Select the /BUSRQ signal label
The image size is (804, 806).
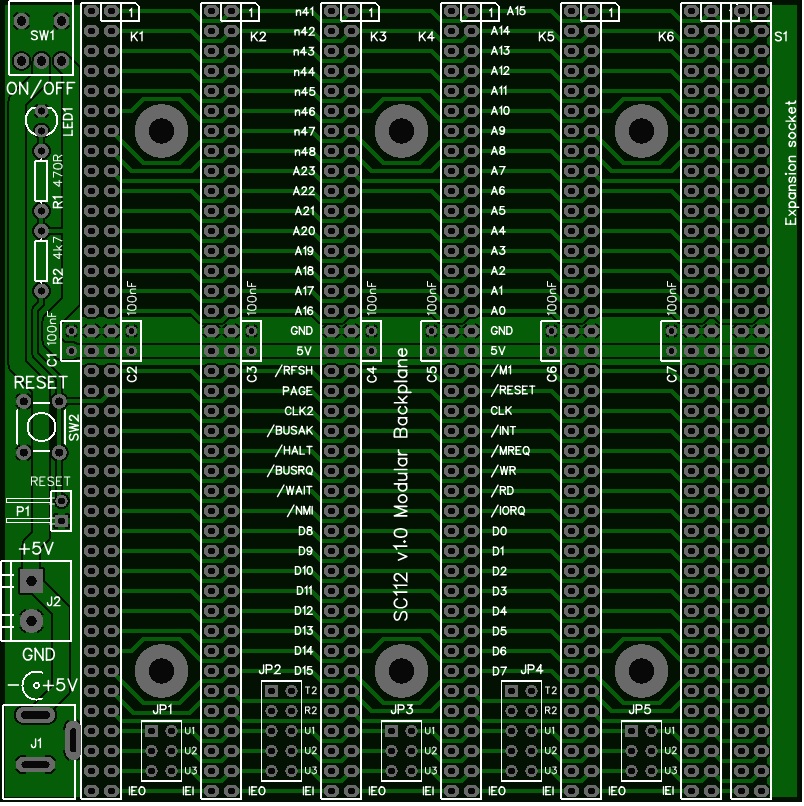tap(290, 471)
